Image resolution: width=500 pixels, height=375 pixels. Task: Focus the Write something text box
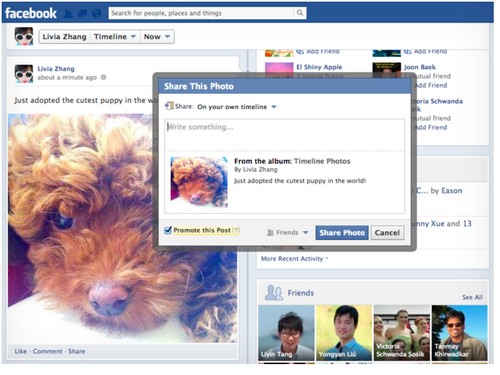(285, 134)
